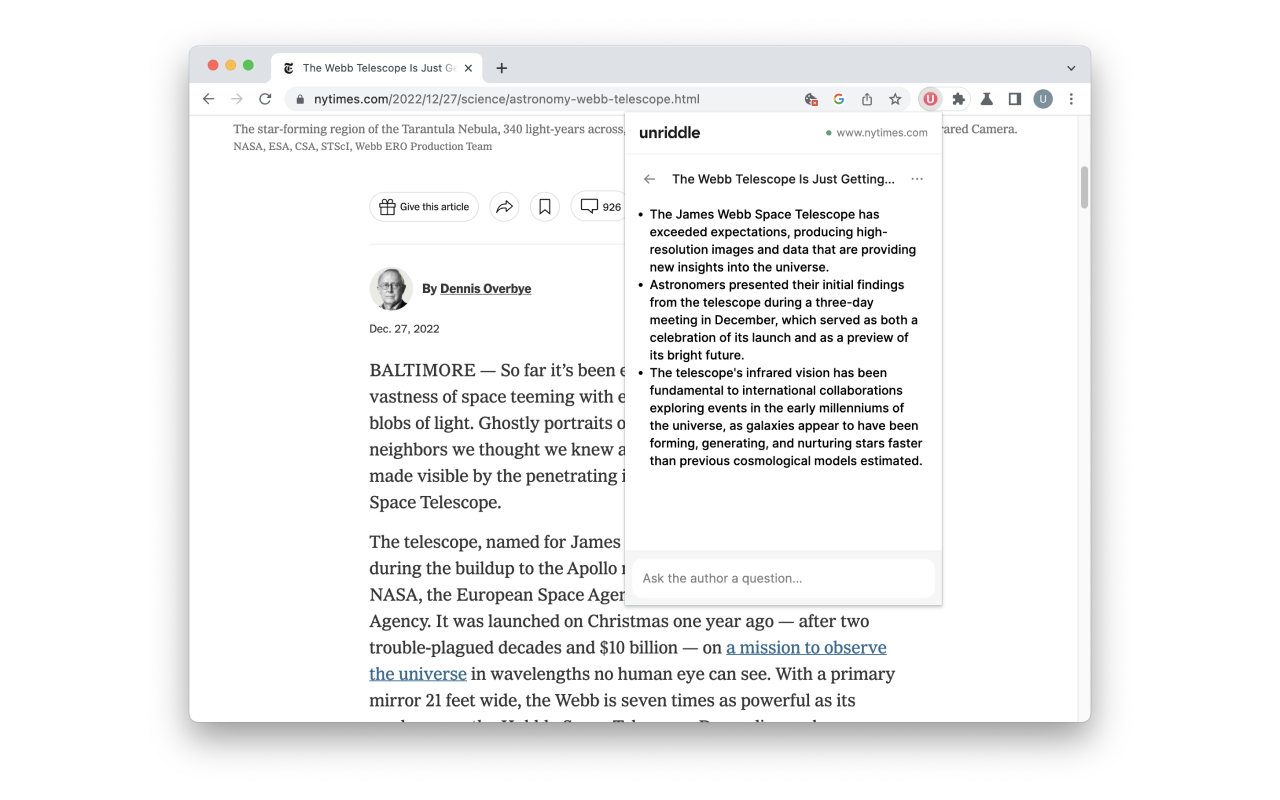
Task: Open Dennis Overbye author link
Action: pyautogui.click(x=485, y=288)
